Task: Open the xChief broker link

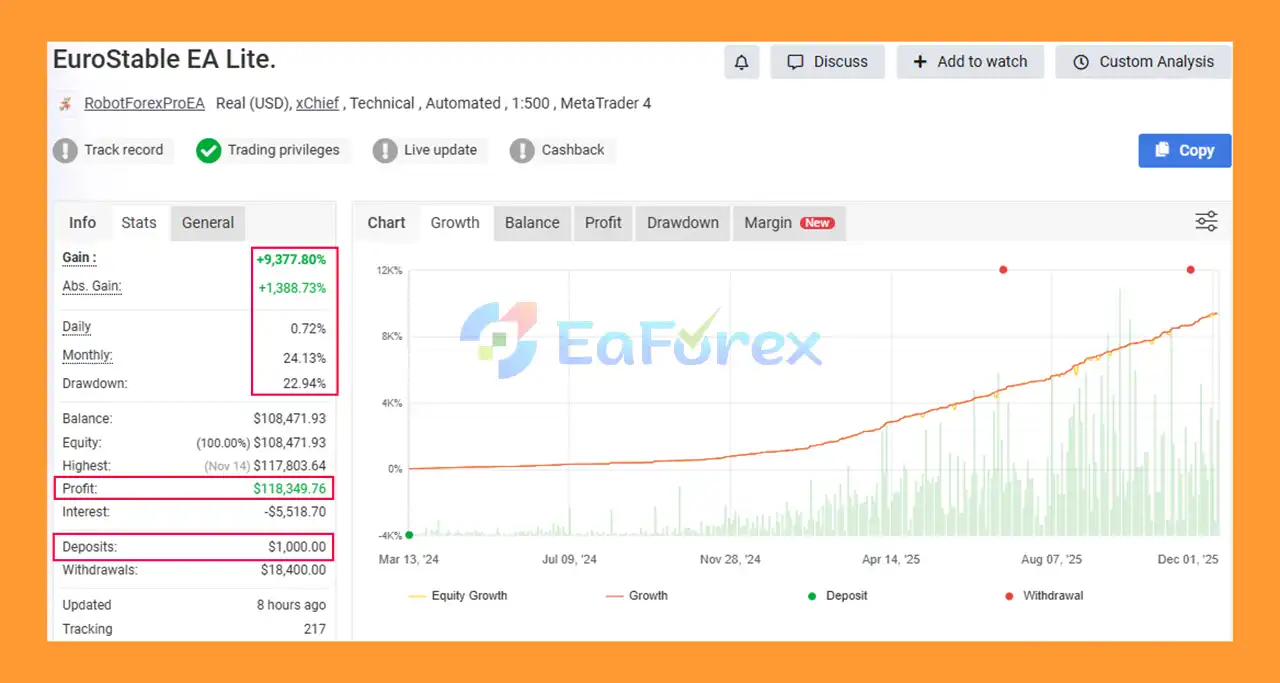Action: (317, 104)
